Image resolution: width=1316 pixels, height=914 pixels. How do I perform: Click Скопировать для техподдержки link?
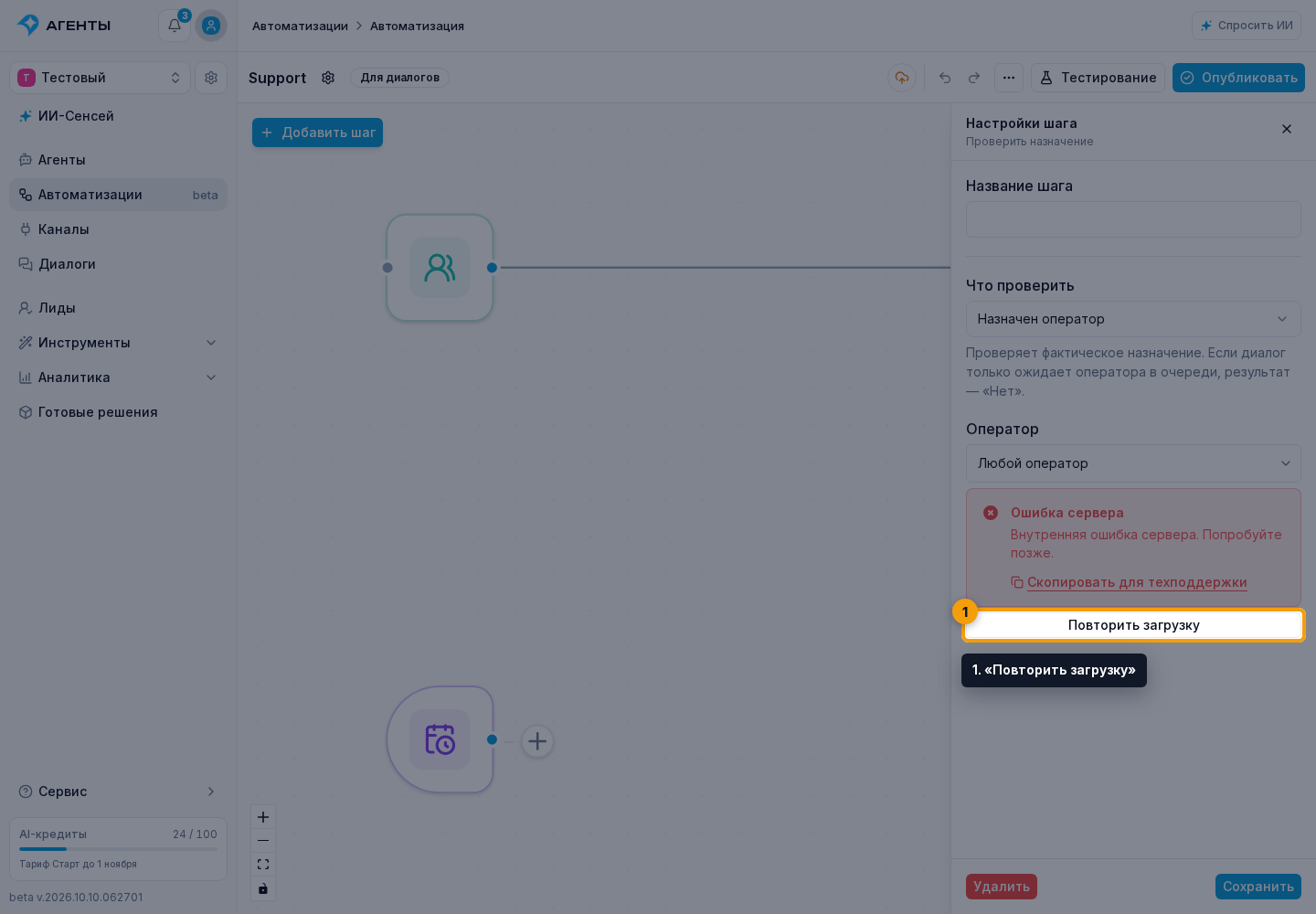pyautogui.click(x=1129, y=582)
